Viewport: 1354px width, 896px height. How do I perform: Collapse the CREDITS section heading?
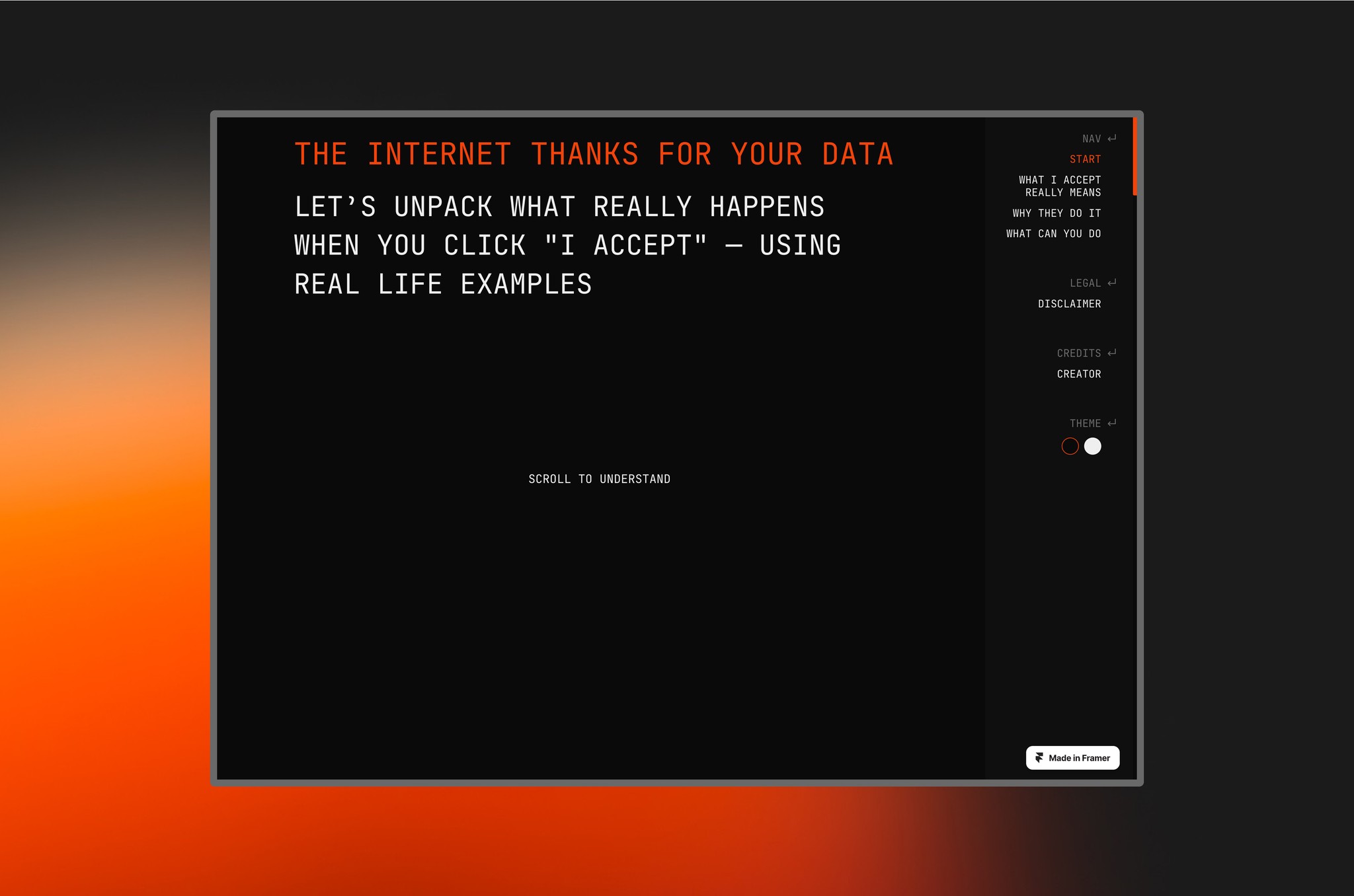1078,354
